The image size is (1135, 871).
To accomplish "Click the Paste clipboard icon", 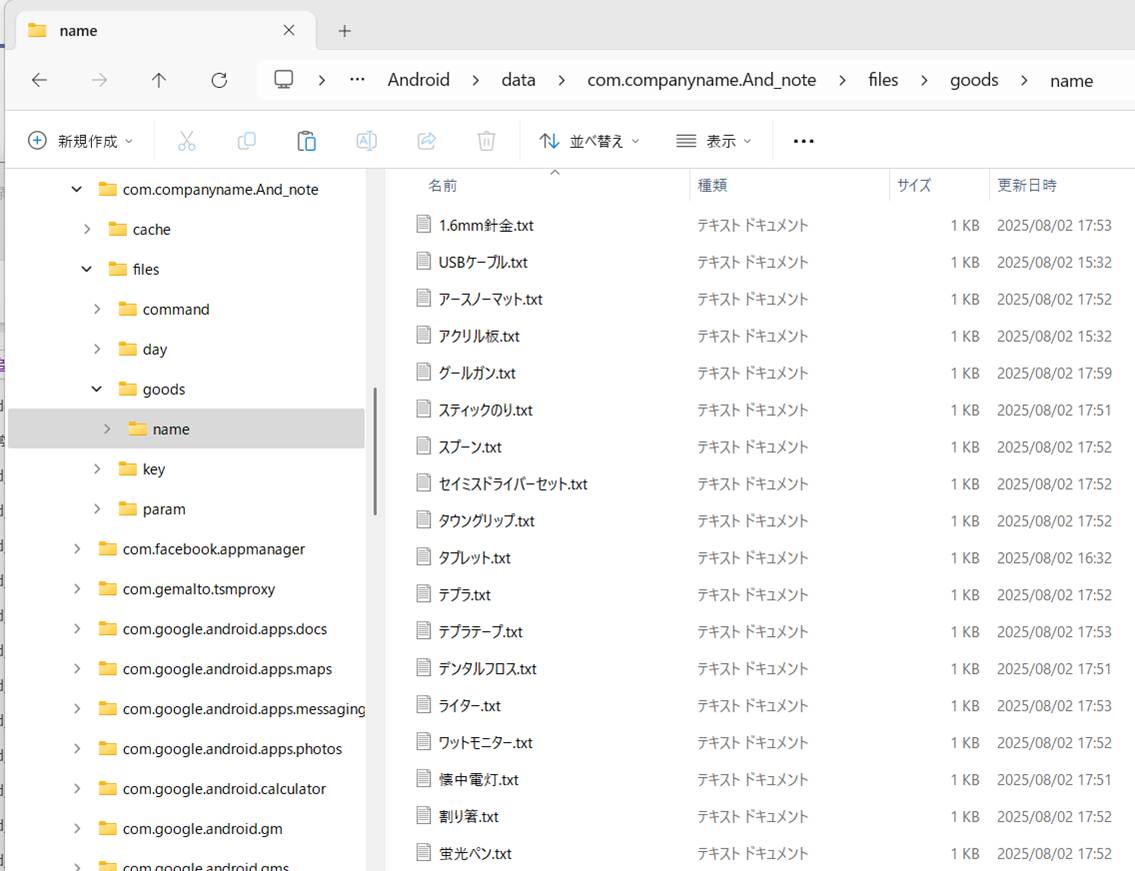I will tap(306, 141).
